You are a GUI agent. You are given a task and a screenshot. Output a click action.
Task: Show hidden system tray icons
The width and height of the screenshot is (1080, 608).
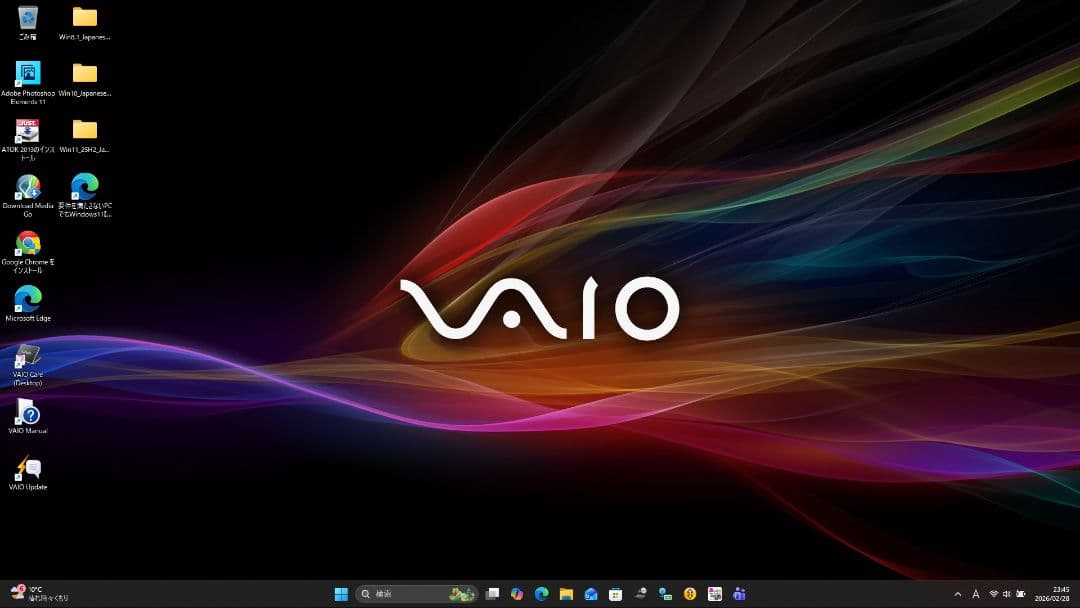[x=957, y=594]
